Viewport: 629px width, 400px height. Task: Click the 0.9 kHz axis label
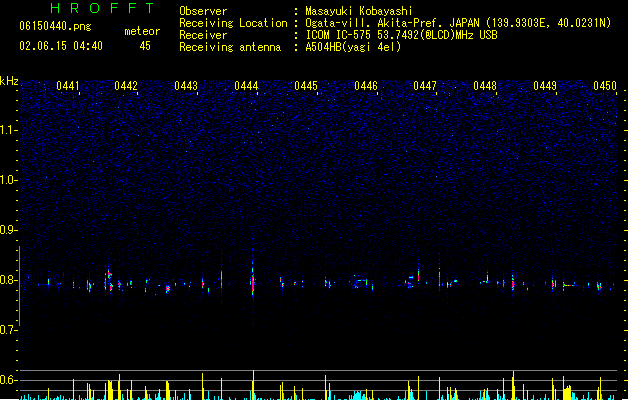(8, 230)
